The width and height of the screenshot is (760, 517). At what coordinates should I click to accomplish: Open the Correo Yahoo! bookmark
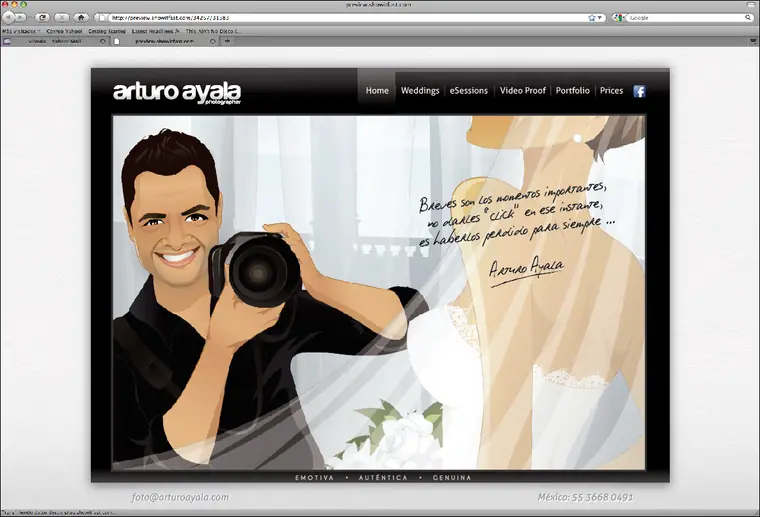64,31
